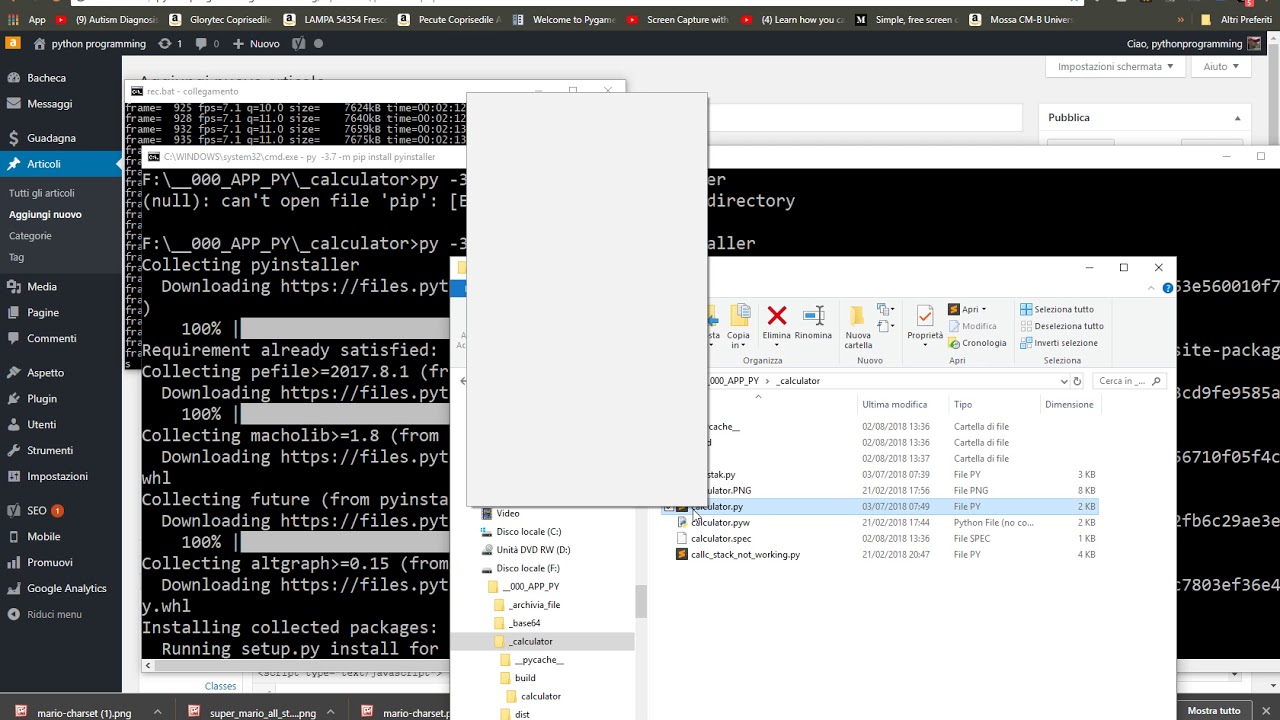Open SEO in the WordPress sidebar
Image resolution: width=1280 pixels, height=720 pixels.
click(x=37, y=510)
